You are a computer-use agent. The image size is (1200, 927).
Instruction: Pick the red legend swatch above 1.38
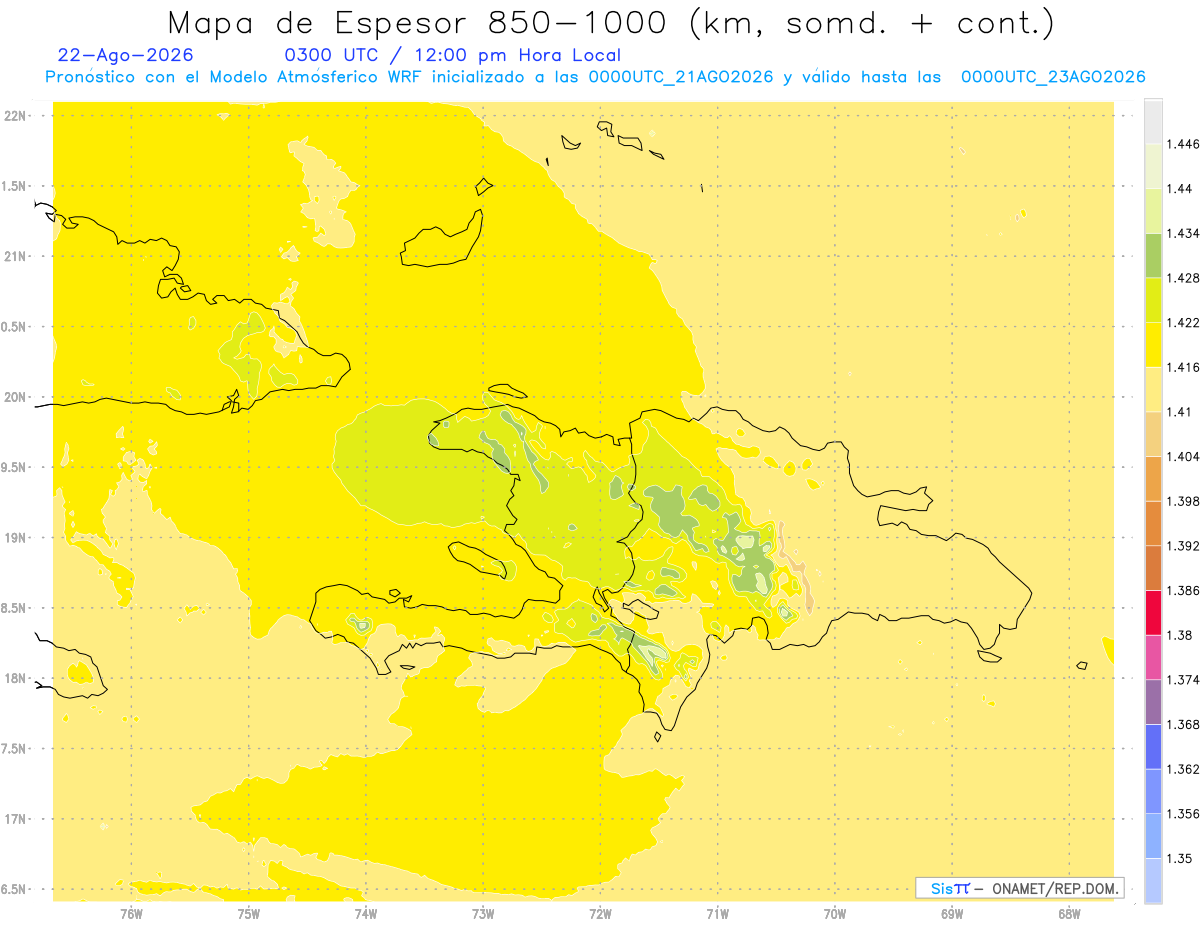tap(1153, 612)
